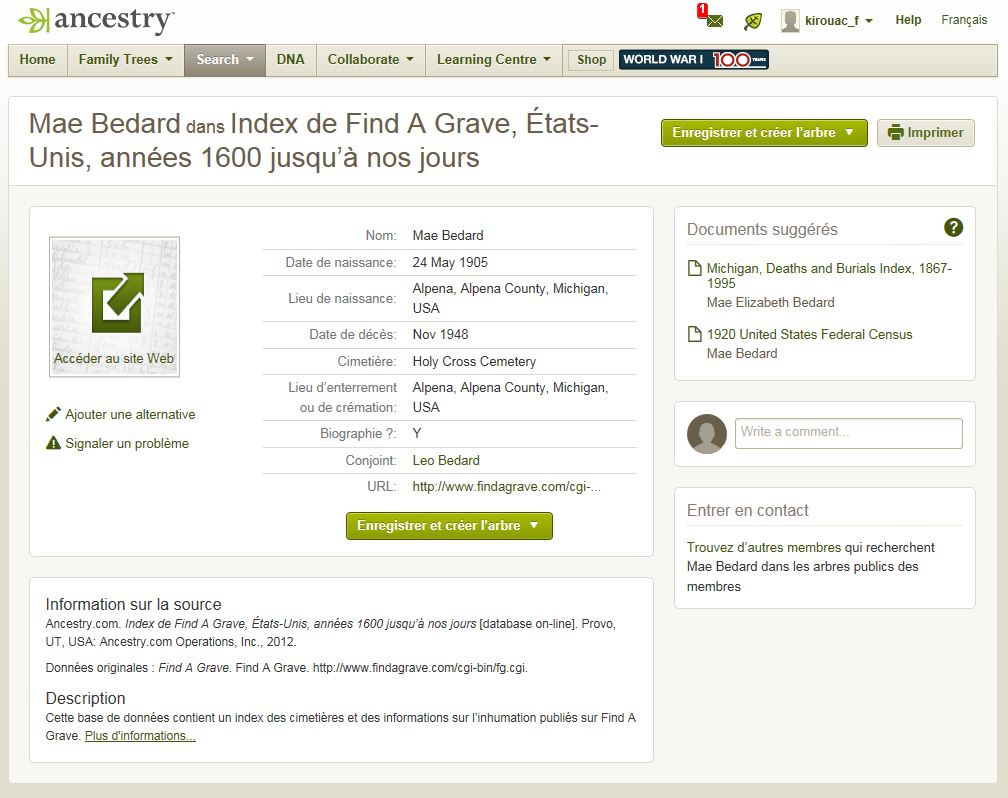The width and height of the screenshot is (1008, 798).
Task: Go to the Home tab
Action: 37,60
